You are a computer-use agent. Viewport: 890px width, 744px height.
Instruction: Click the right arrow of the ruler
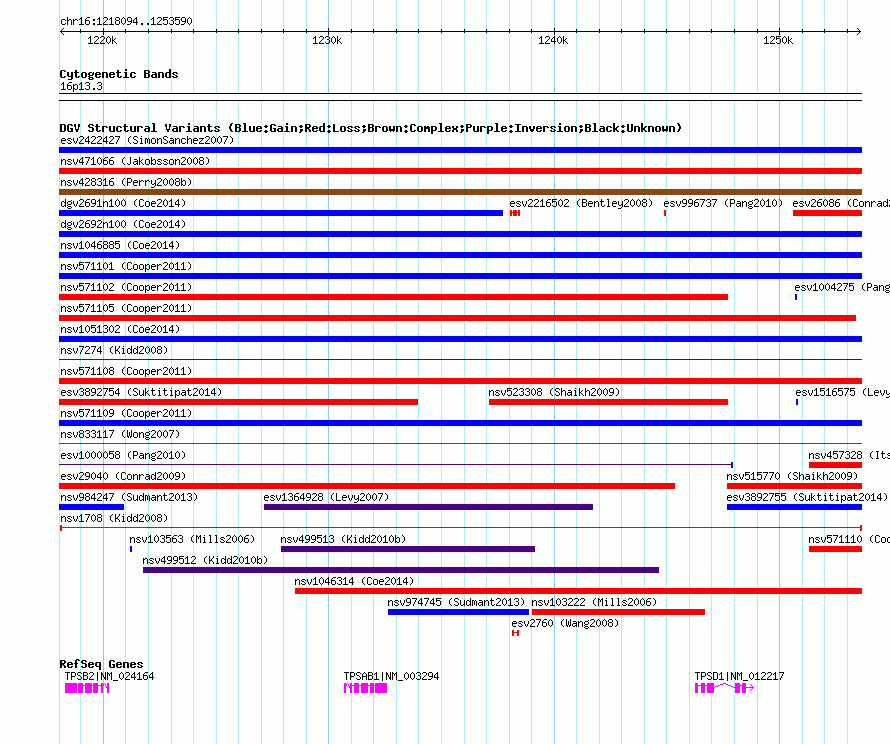pyautogui.click(x=859, y=32)
